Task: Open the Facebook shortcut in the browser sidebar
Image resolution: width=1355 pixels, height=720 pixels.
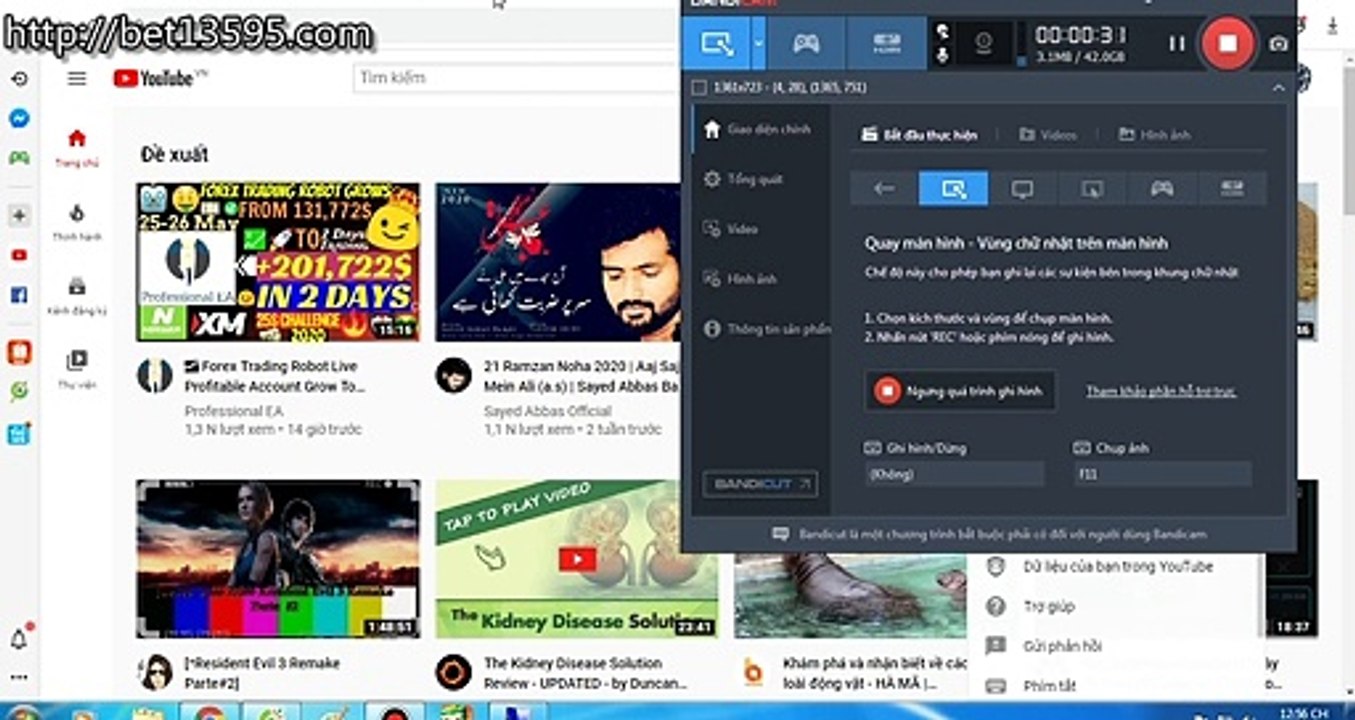Action: pyautogui.click(x=19, y=295)
